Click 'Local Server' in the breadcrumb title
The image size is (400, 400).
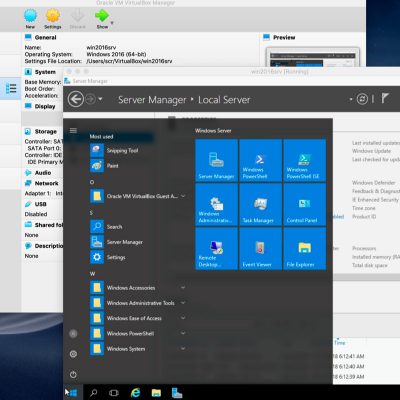[x=224, y=100]
